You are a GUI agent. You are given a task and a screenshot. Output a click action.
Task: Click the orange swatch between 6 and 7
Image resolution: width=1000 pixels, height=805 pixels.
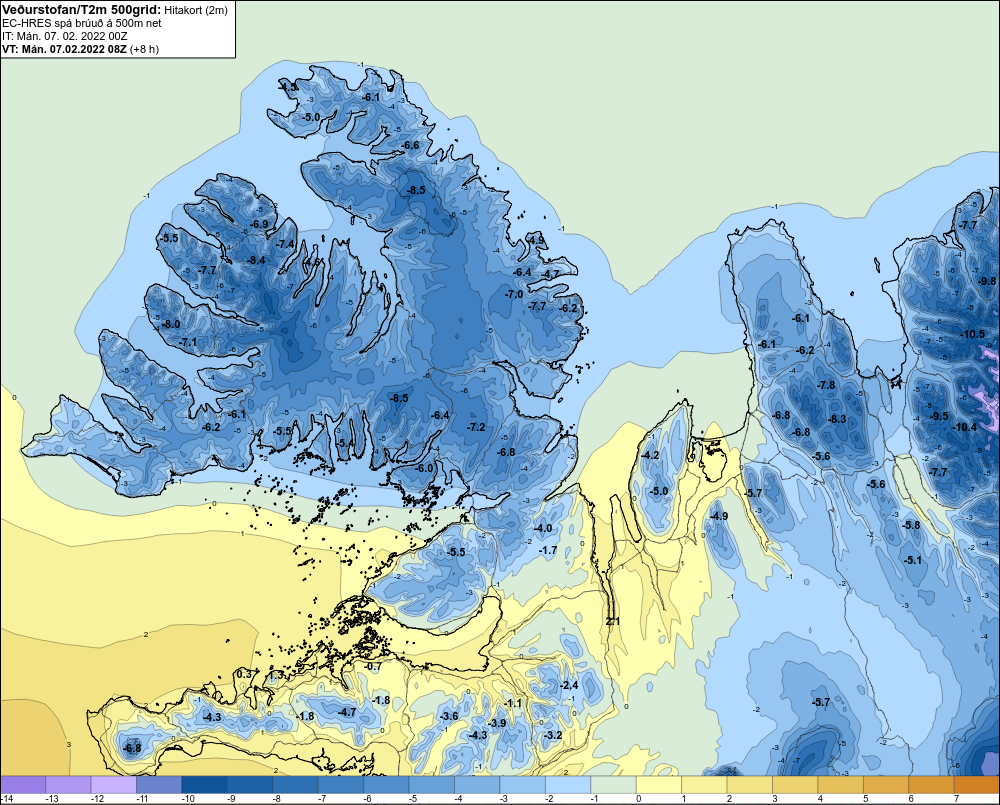[x=932, y=784]
